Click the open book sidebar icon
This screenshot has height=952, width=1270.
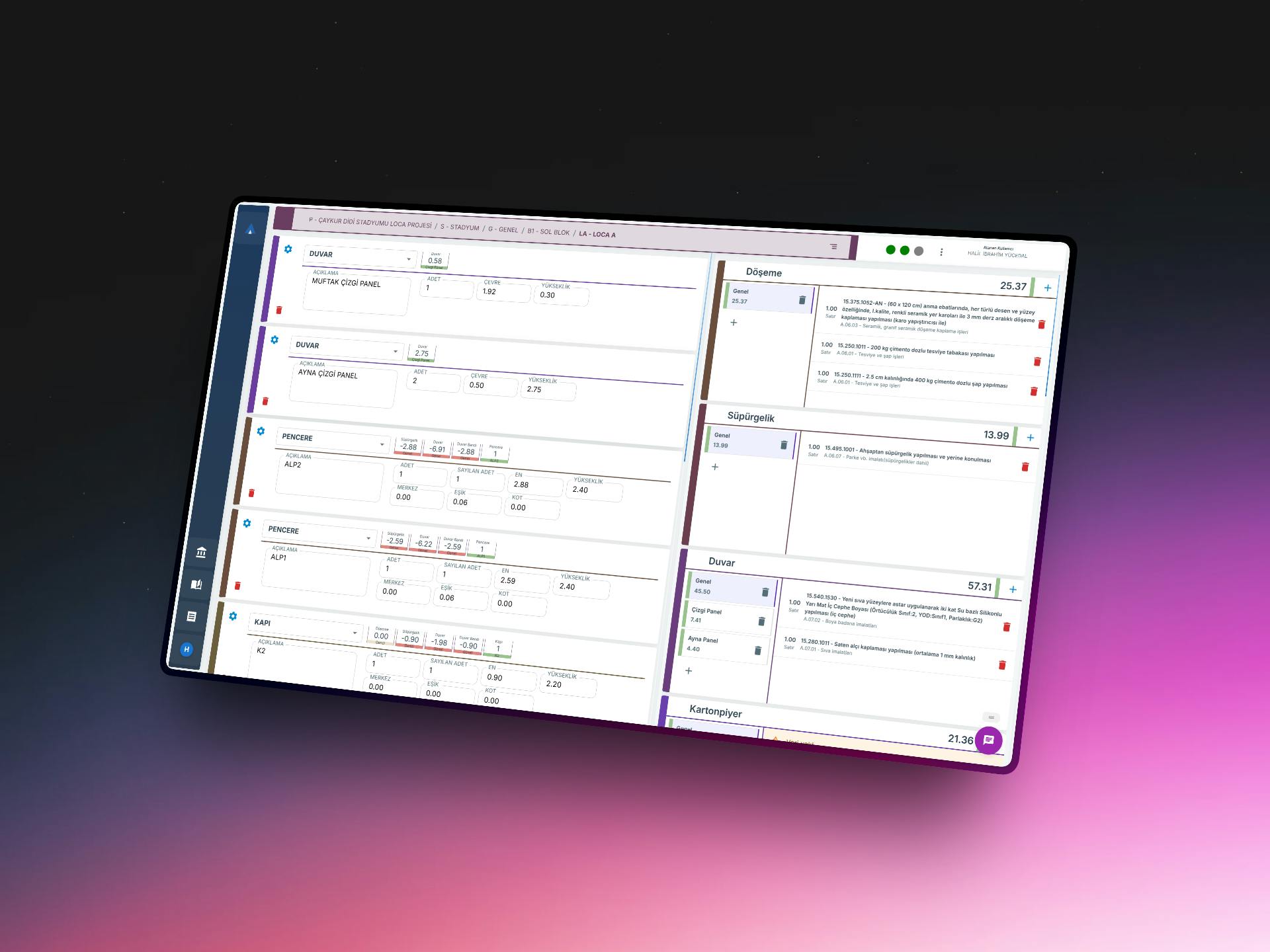point(196,584)
